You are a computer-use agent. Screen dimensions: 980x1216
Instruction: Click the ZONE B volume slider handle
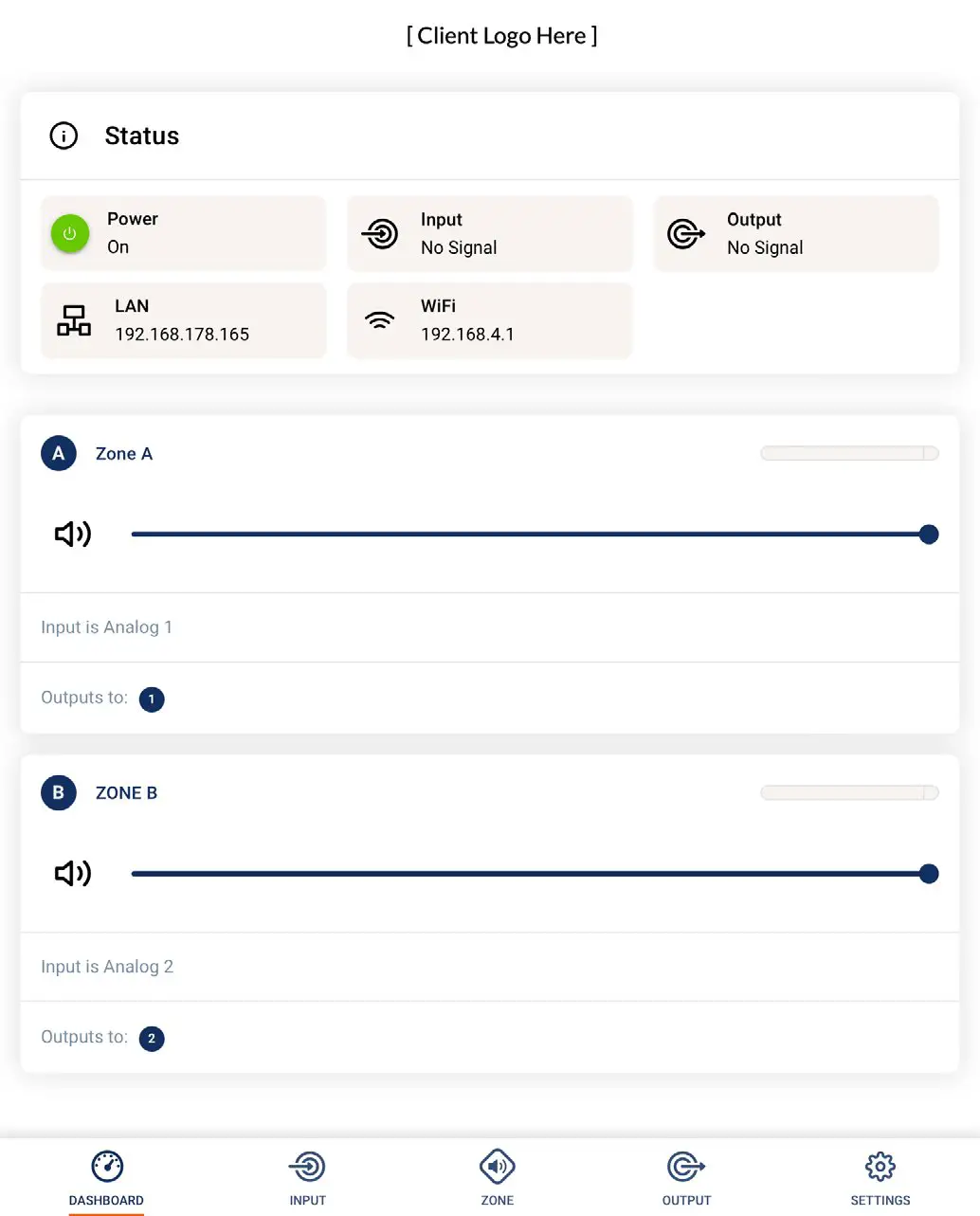click(x=929, y=874)
